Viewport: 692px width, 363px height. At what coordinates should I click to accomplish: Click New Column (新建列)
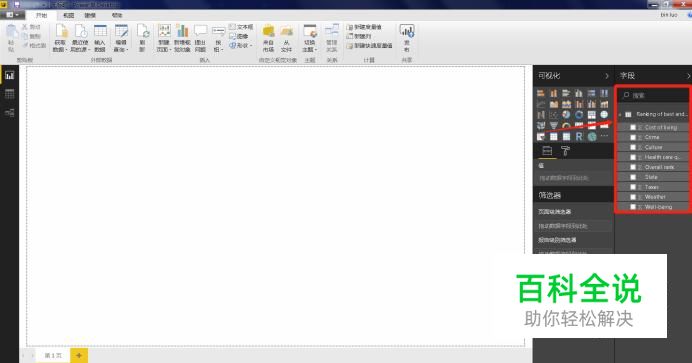click(359, 36)
